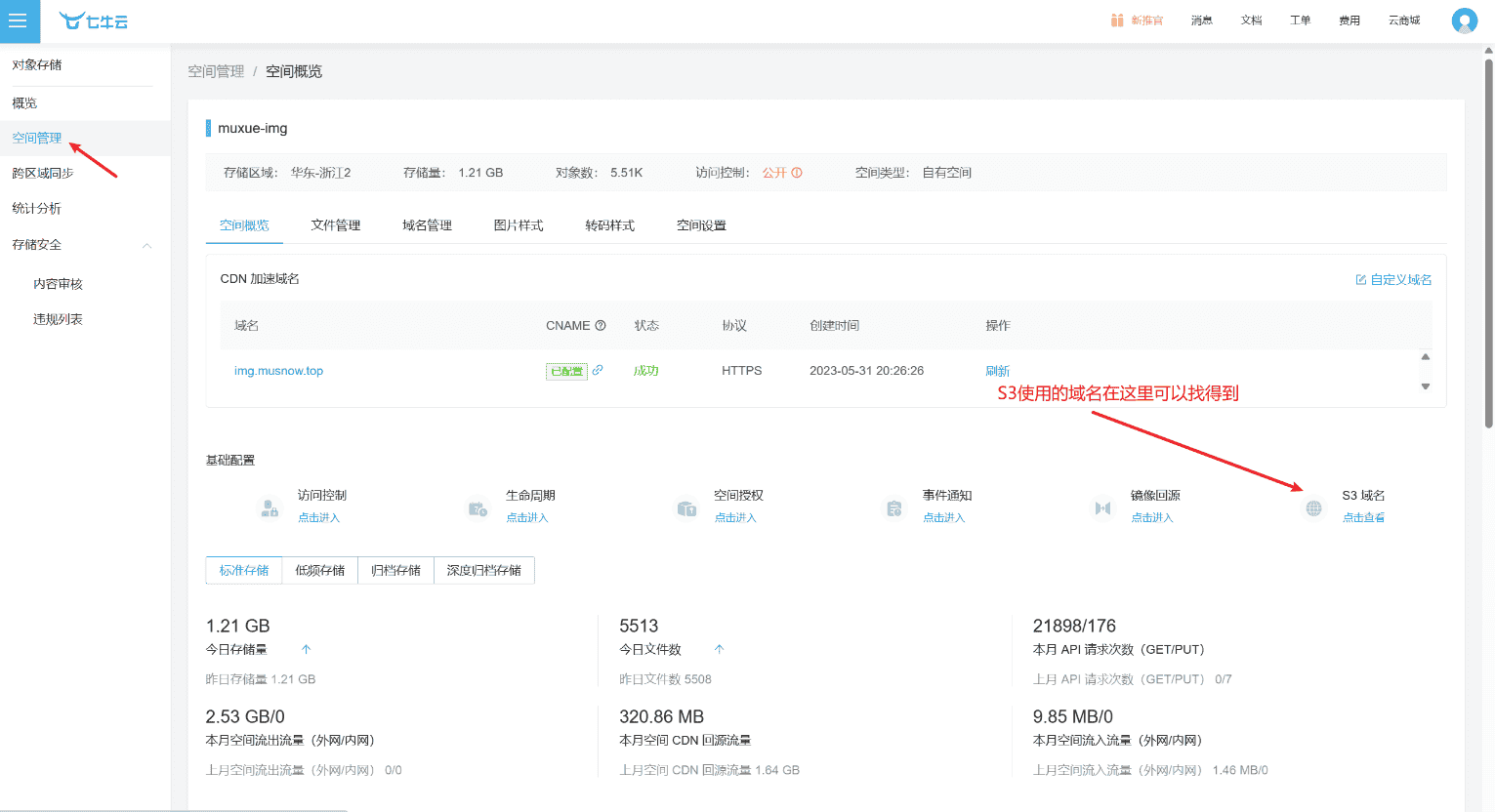The height and width of the screenshot is (812, 1495).
Task: Select the 低频存储 storage tab
Action: (x=320, y=570)
